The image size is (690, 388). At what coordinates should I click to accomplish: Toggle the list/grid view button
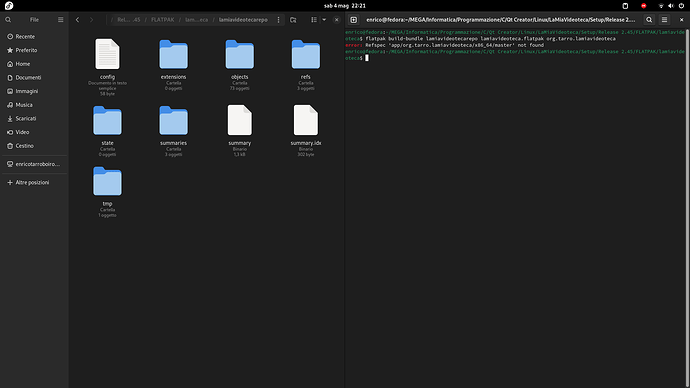314,20
